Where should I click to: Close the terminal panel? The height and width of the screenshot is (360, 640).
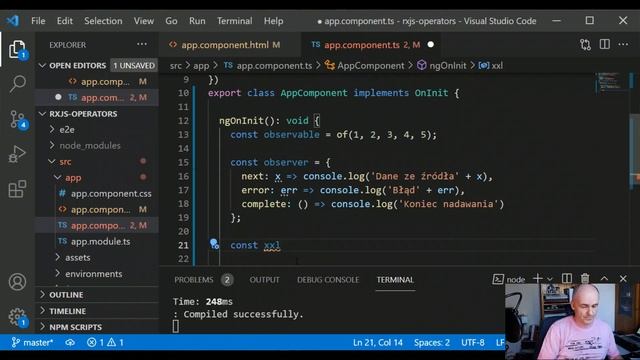pyautogui.click(x=623, y=278)
